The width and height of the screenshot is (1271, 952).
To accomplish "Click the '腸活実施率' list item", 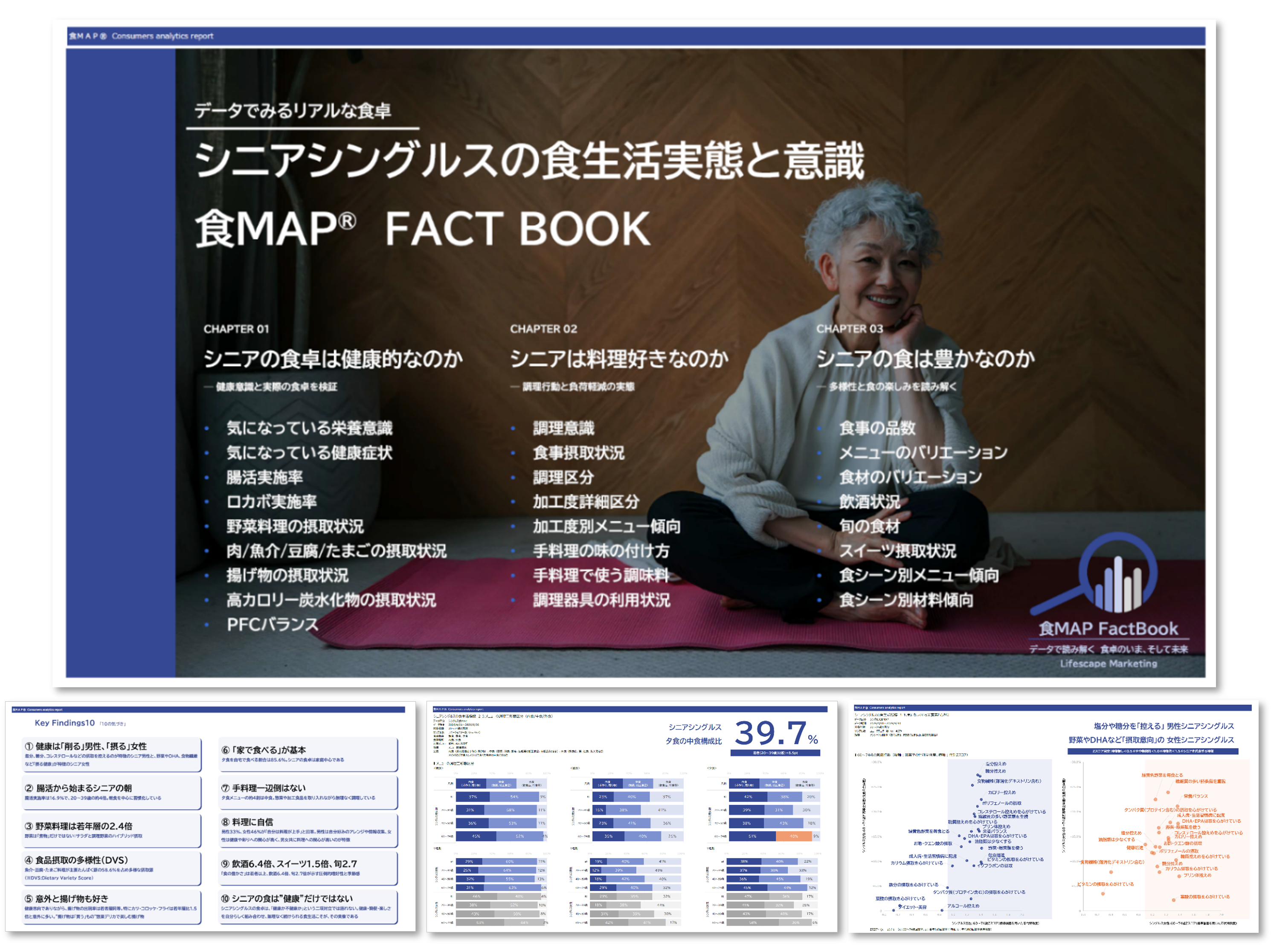I will [264, 477].
